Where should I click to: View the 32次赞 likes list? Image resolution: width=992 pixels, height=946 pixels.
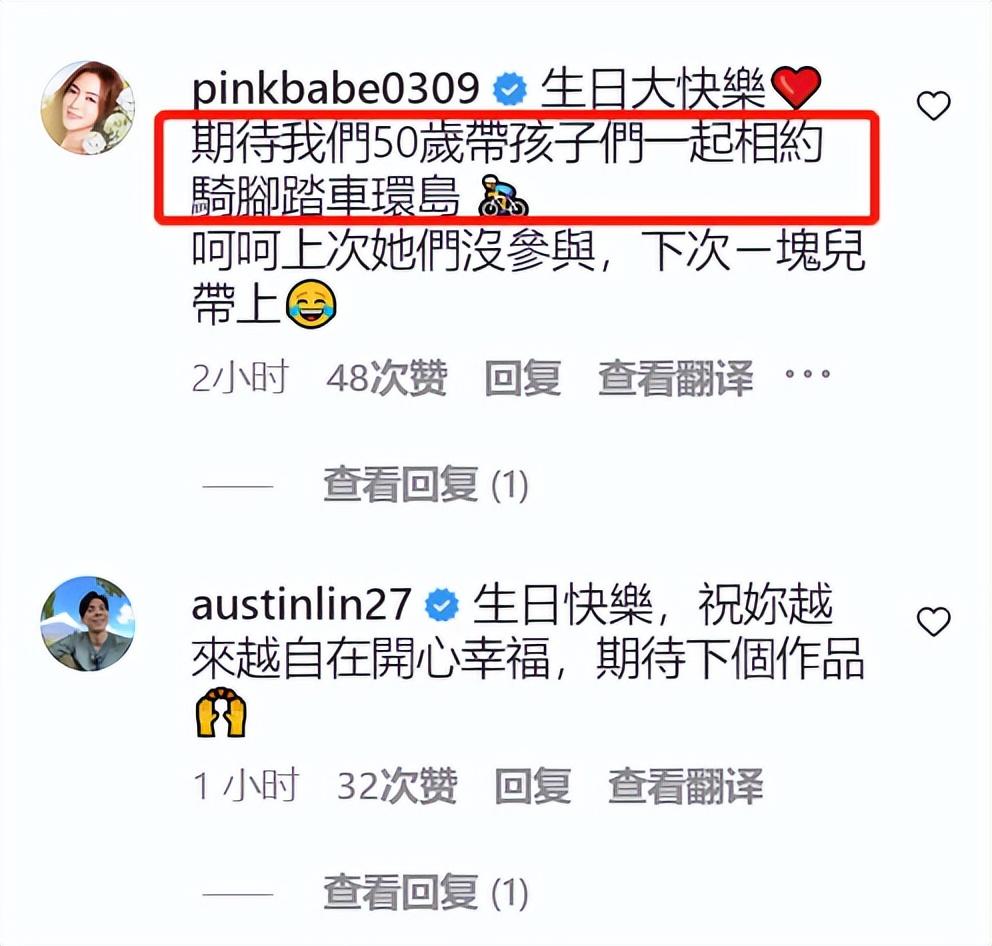point(397,786)
